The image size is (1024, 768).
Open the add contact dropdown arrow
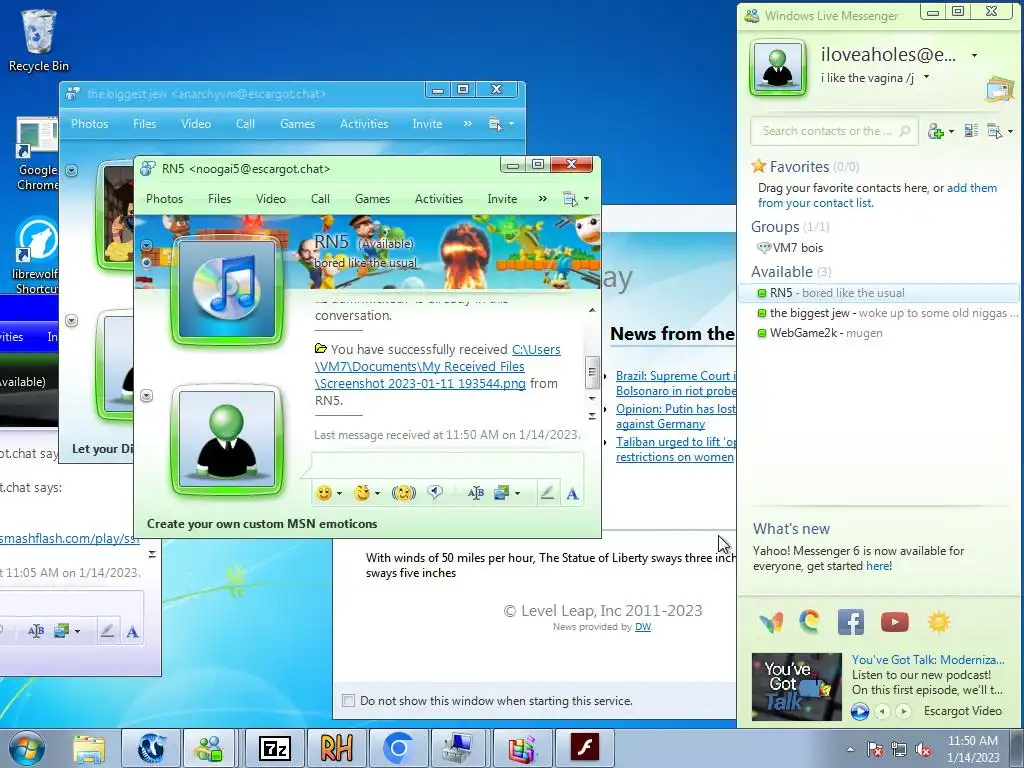(951, 132)
